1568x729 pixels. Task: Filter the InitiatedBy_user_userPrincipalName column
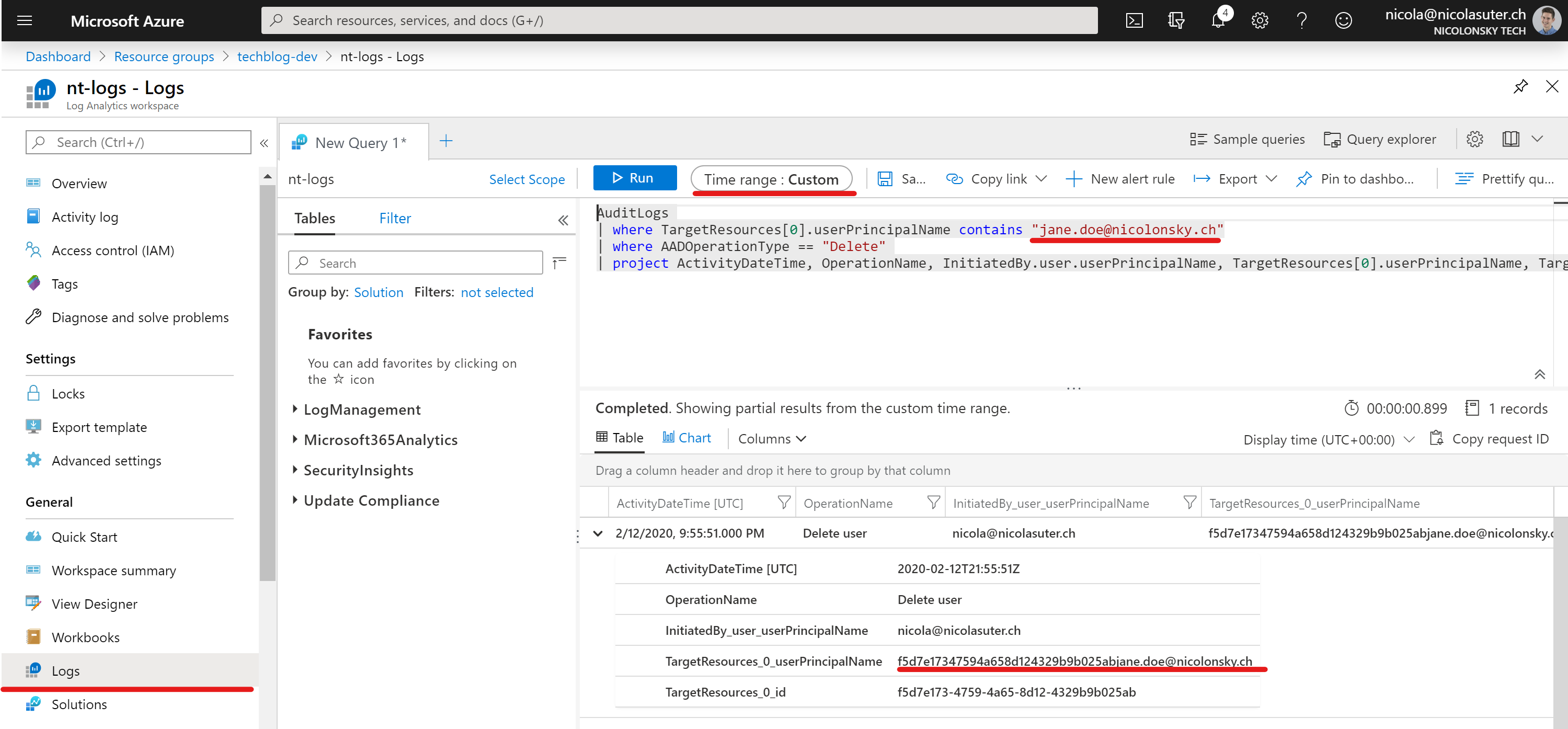point(1189,503)
